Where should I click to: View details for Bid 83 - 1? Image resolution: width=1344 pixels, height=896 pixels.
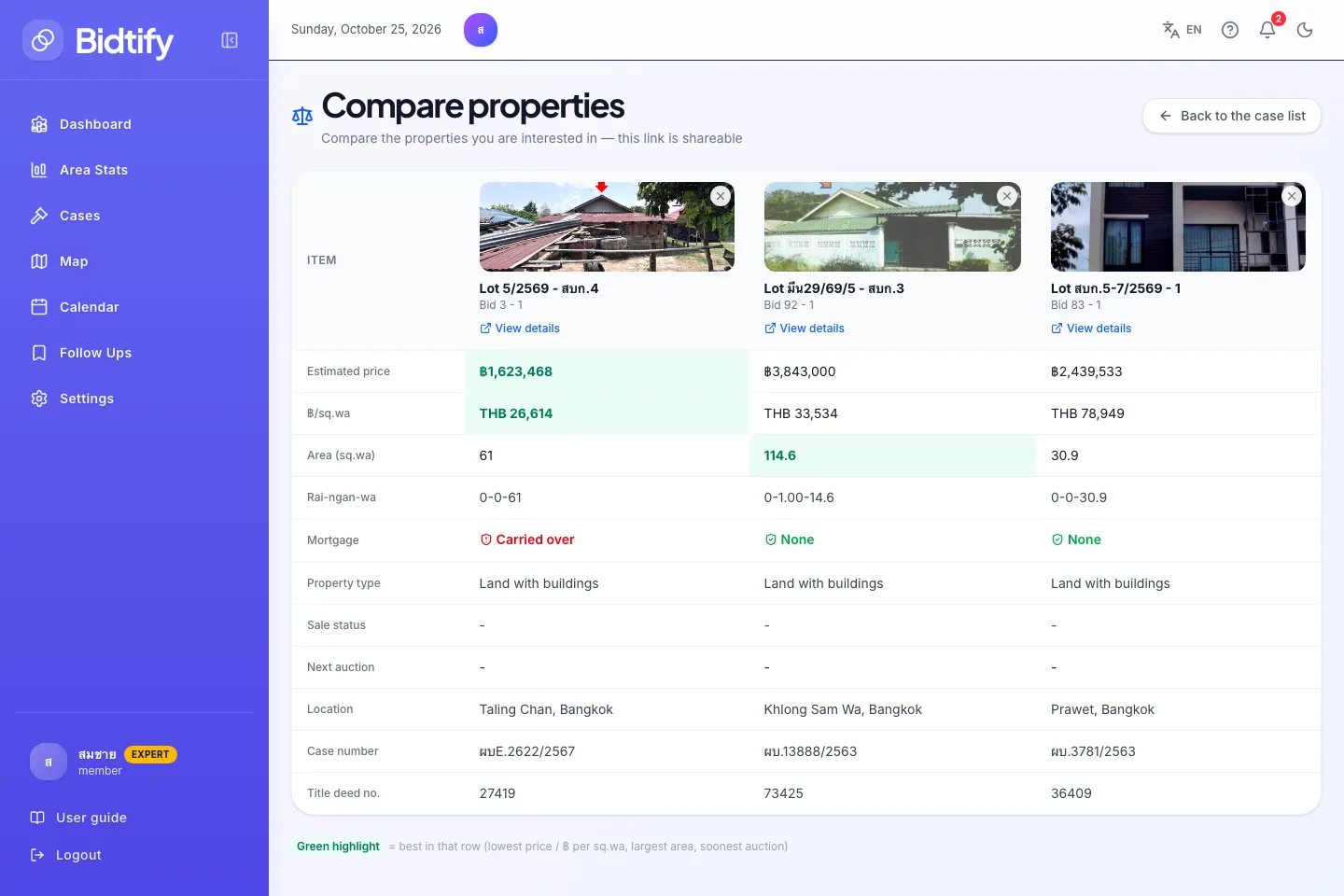coord(1091,329)
